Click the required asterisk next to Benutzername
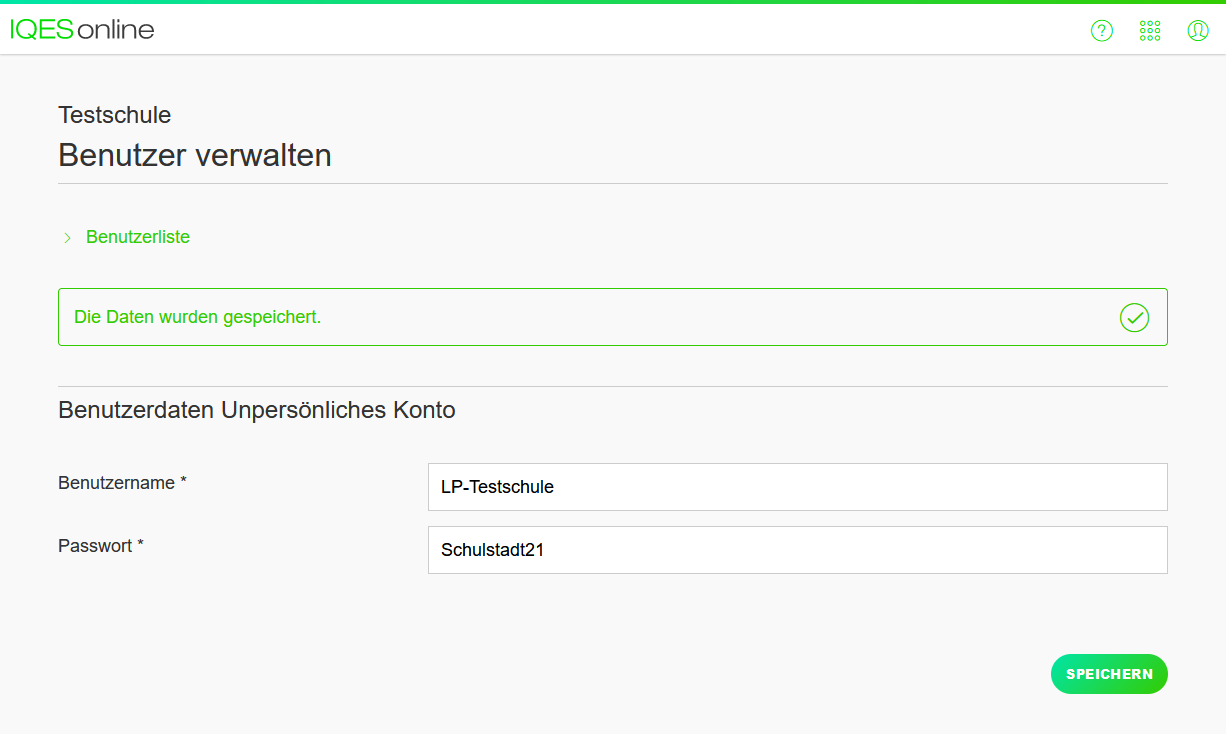This screenshot has width=1226, height=734. [184, 483]
